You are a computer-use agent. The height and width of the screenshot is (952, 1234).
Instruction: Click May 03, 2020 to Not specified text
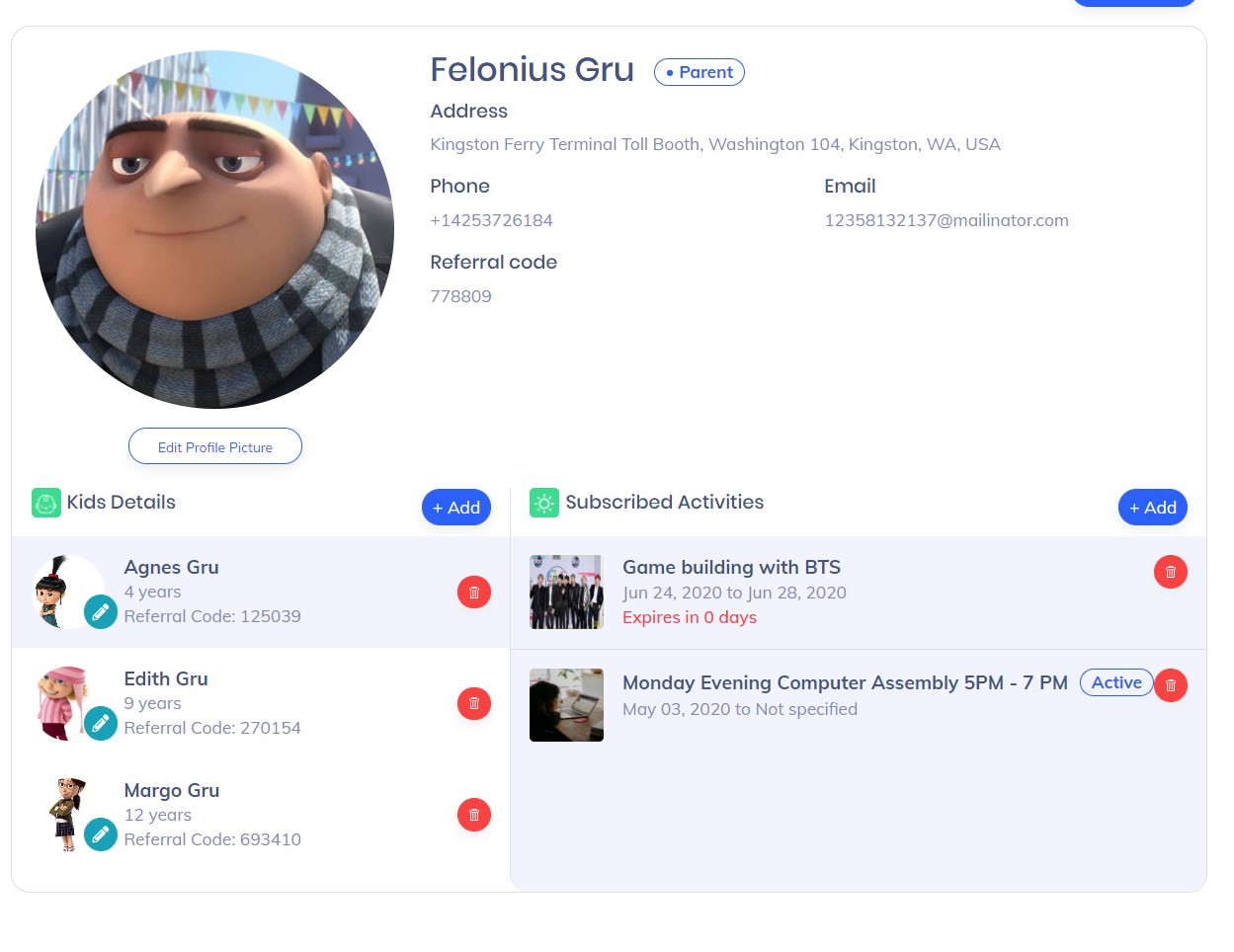coord(740,709)
